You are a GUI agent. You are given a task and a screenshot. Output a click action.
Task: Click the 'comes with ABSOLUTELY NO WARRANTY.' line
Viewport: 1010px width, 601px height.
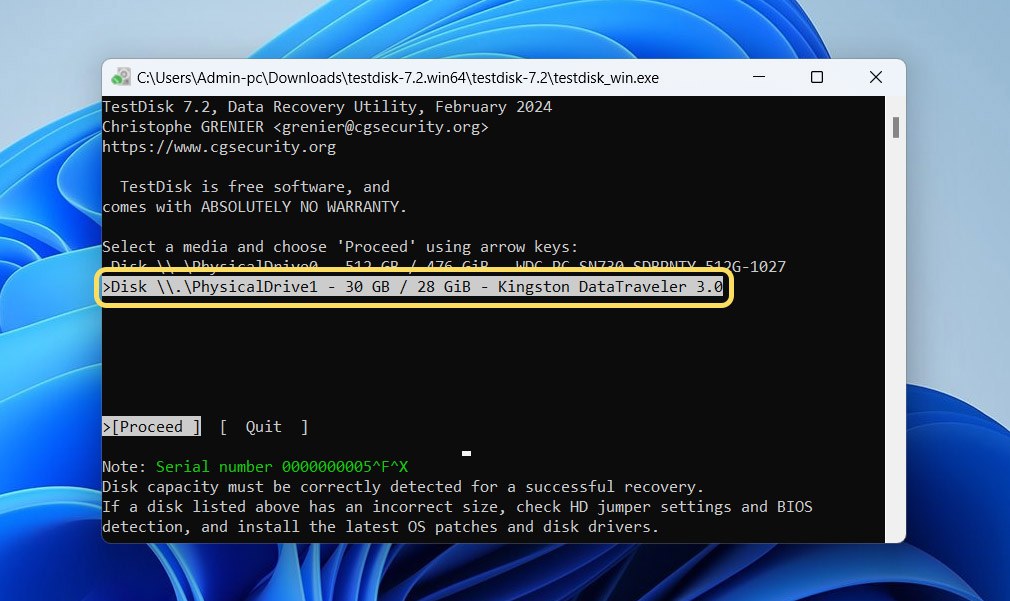click(x=254, y=207)
